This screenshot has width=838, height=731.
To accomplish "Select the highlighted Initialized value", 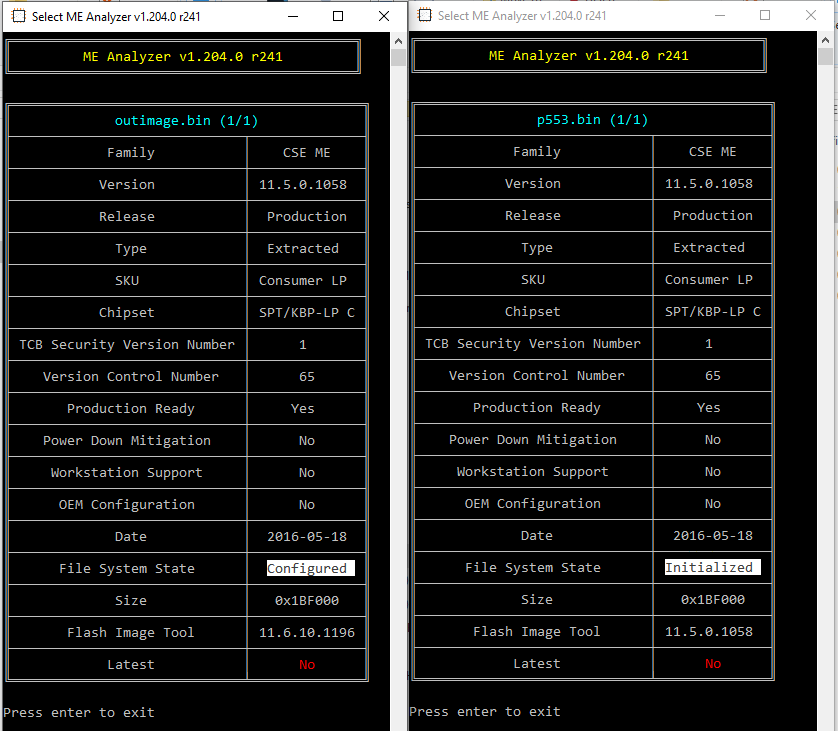I will point(712,567).
